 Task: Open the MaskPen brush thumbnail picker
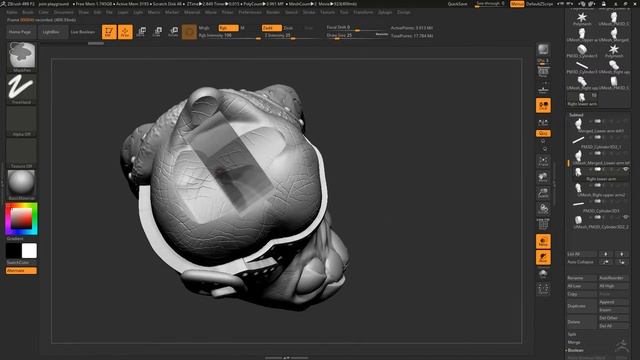(22, 57)
